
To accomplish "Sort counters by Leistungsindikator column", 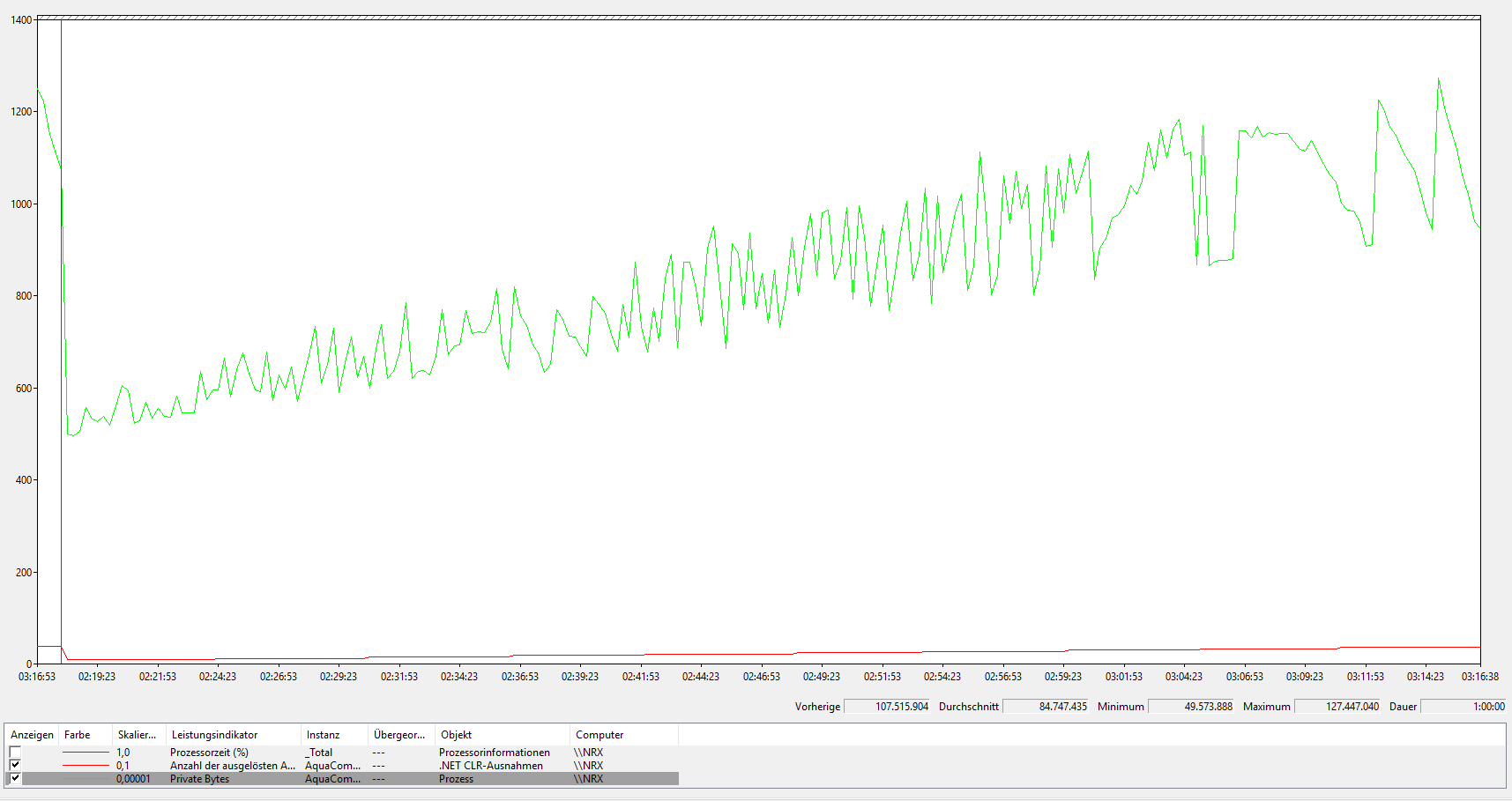I will tap(215, 735).
